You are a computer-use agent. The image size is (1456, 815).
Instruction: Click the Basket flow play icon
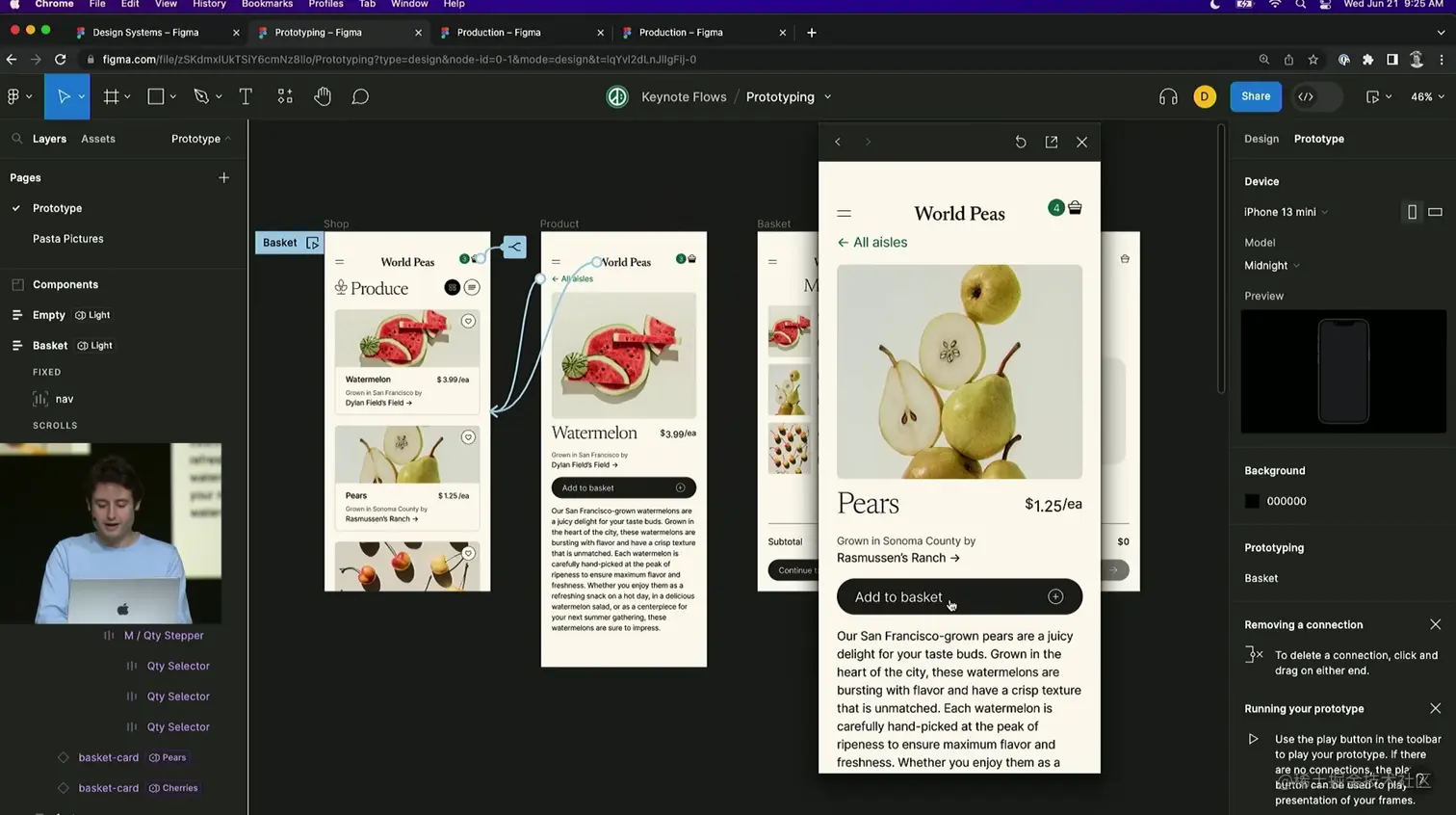click(313, 243)
